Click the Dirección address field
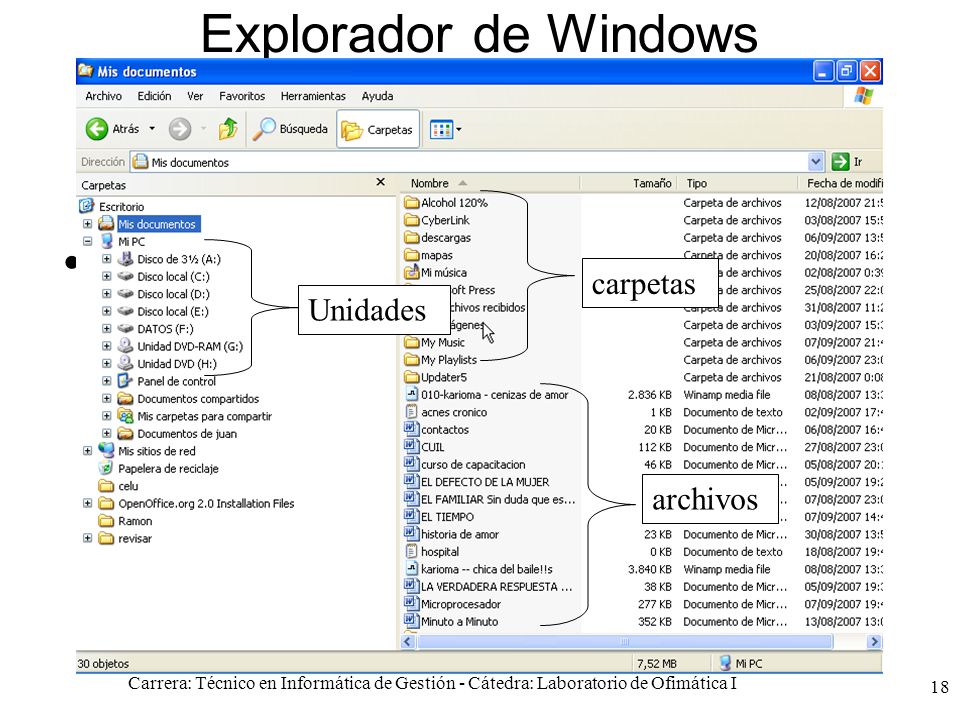The height and width of the screenshot is (720, 960). (x=470, y=162)
